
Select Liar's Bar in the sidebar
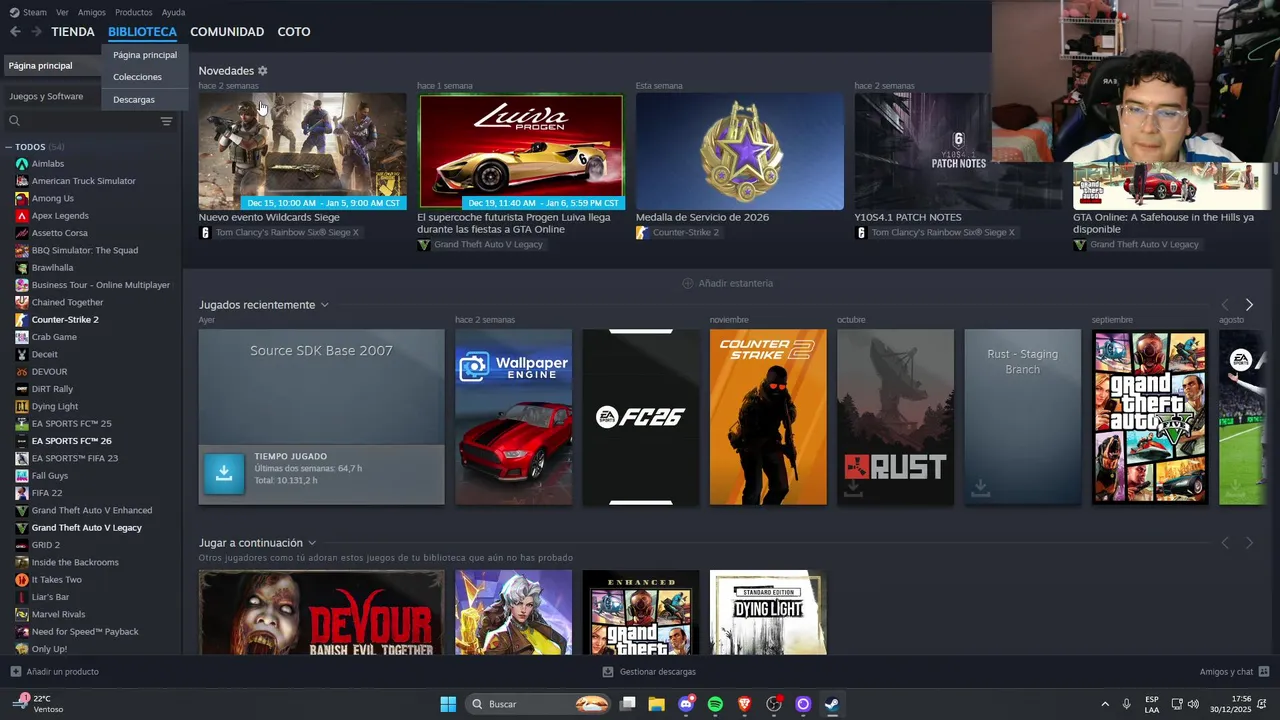point(50,597)
